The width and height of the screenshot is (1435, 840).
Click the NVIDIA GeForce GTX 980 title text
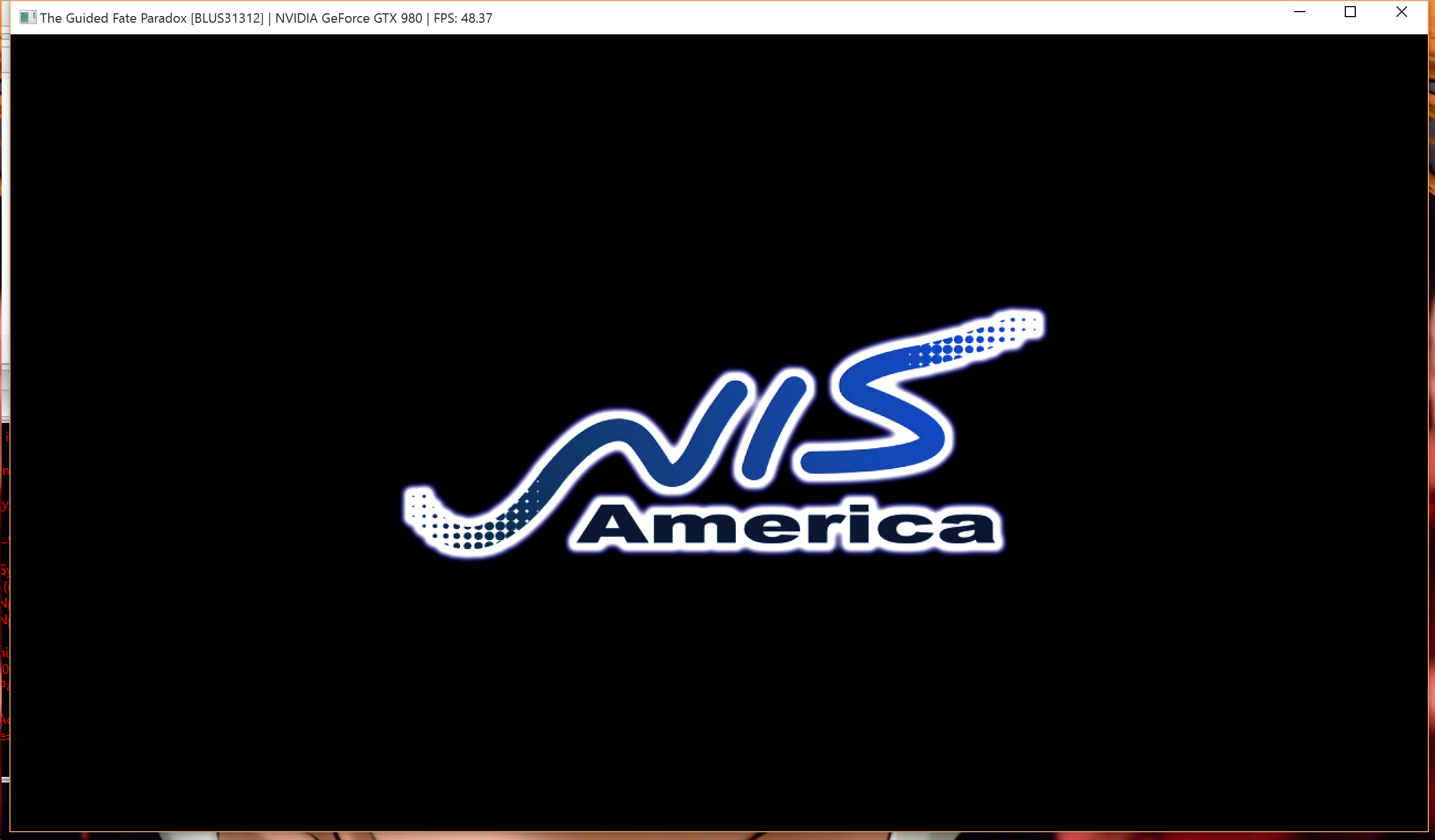pyautogui.click(x=348, y=18)
